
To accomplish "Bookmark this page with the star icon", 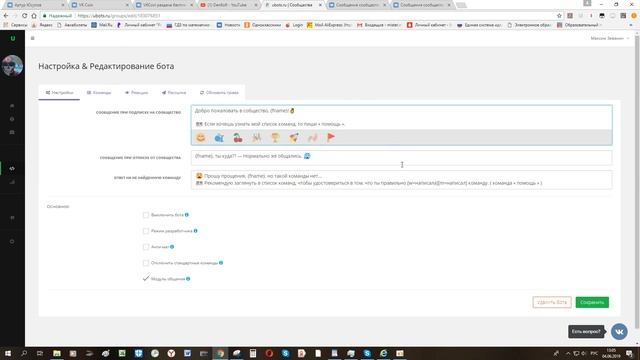I will [559, 16].
